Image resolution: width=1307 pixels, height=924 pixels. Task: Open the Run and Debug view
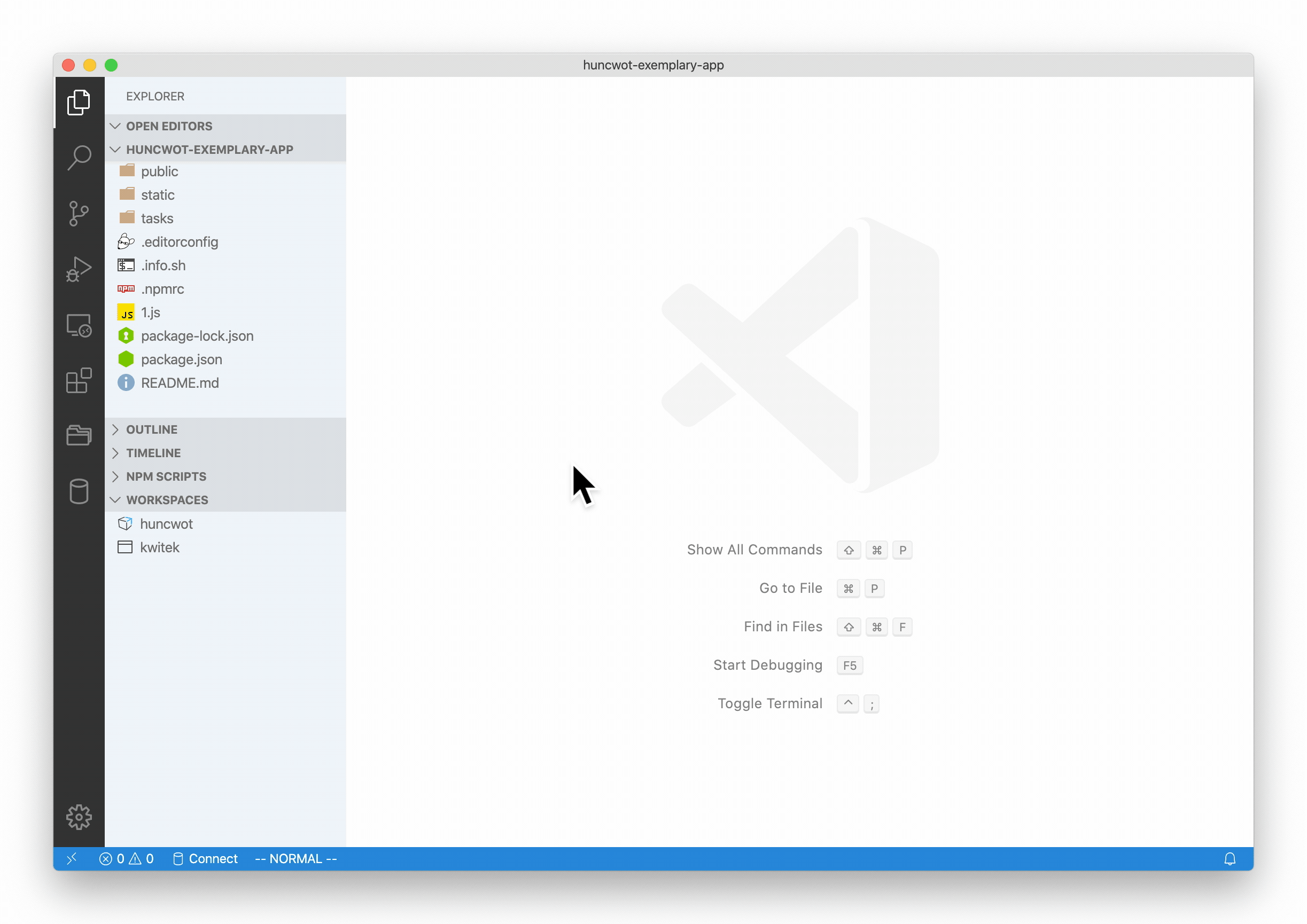pyautogui.click(x=79, y=269)
